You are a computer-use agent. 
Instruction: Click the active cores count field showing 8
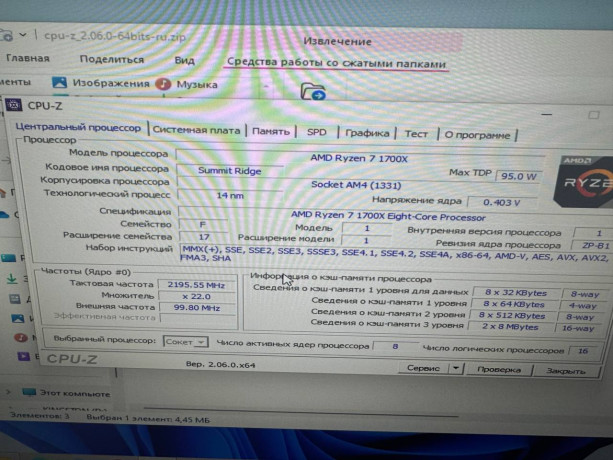[x=395, y=346]
